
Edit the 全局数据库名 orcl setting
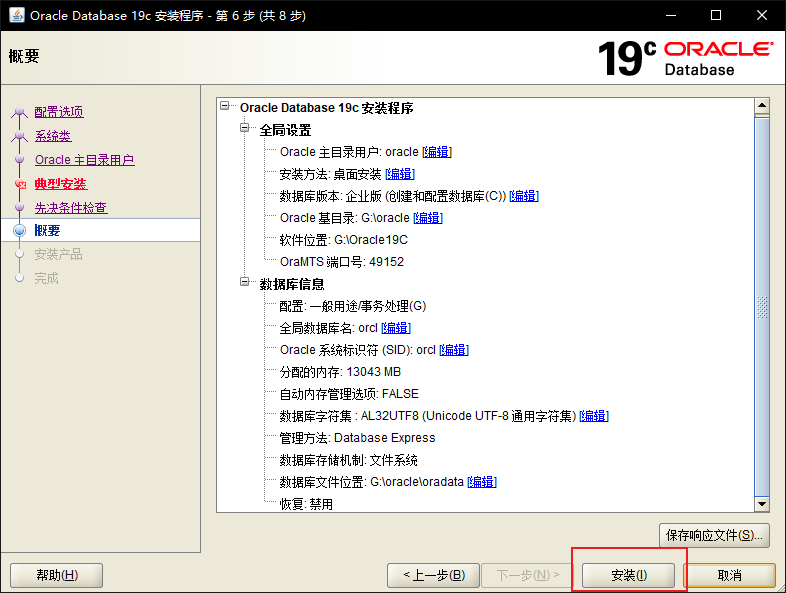click(396, 328)
